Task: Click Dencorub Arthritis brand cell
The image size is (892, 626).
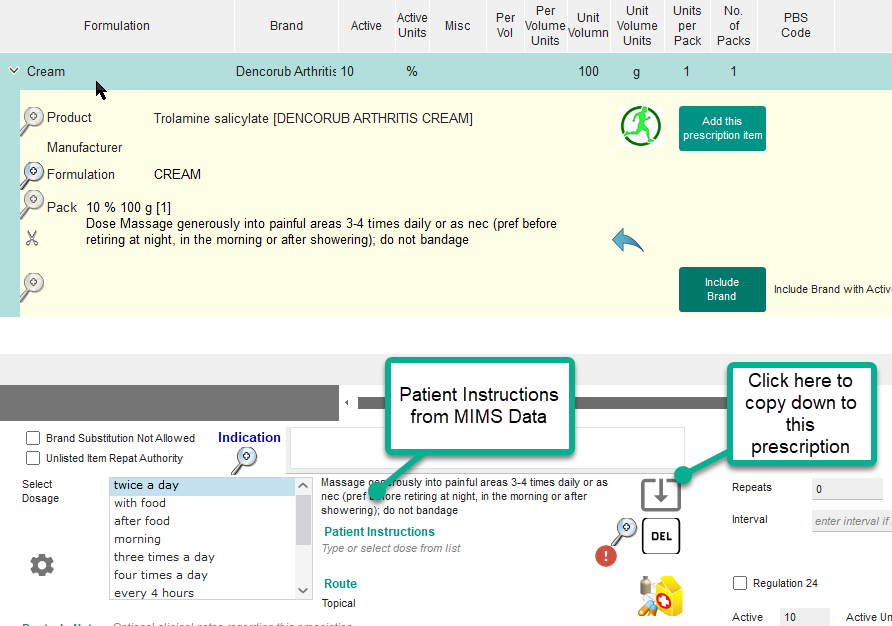Action: (286, 71)
